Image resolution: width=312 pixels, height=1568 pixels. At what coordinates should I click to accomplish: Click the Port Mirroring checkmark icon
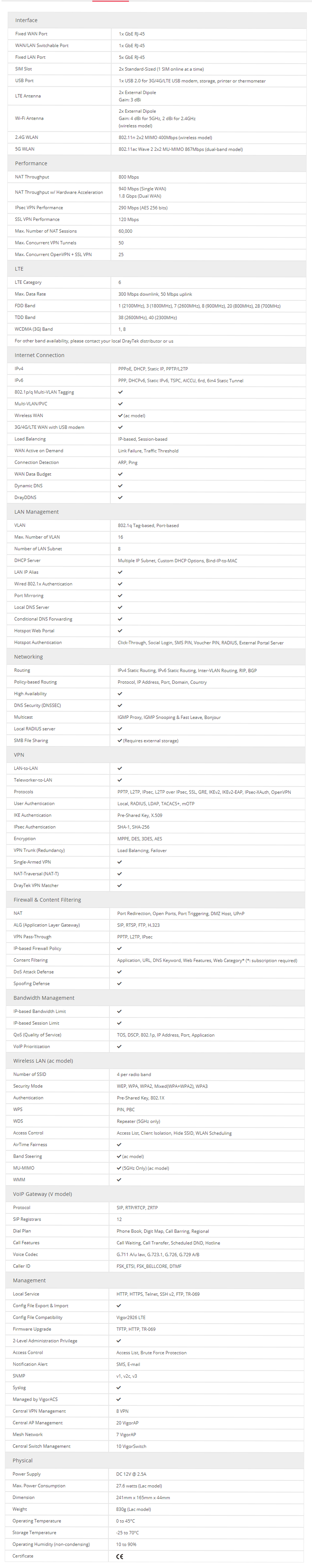click(x=120, y=595)
